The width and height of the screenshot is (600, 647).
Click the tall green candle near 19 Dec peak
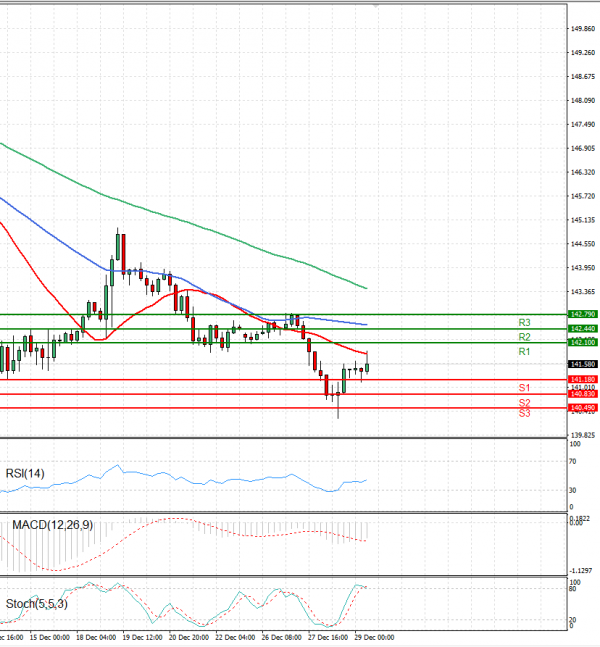point(118,247)
